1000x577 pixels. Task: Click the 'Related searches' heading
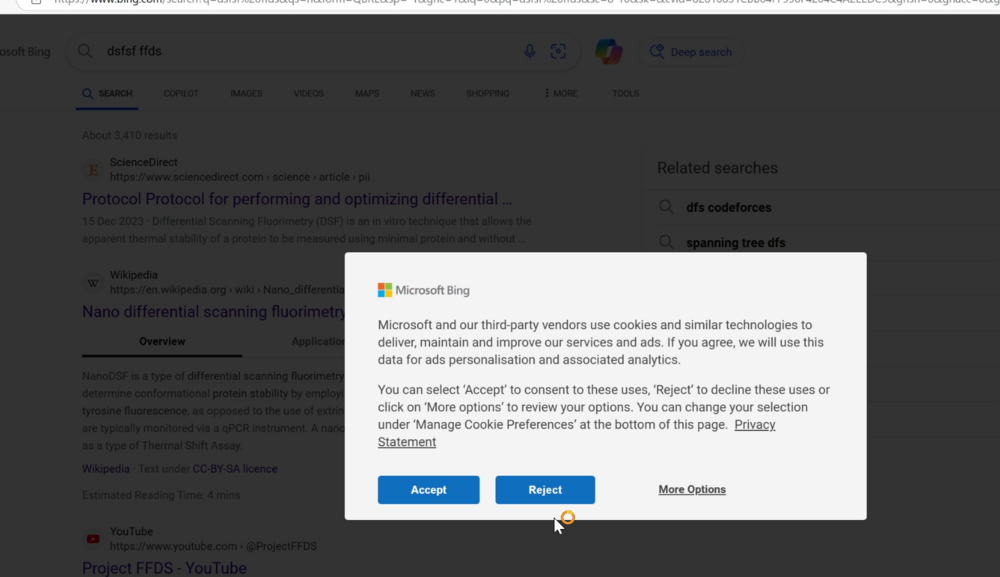[x=717, y=168]
